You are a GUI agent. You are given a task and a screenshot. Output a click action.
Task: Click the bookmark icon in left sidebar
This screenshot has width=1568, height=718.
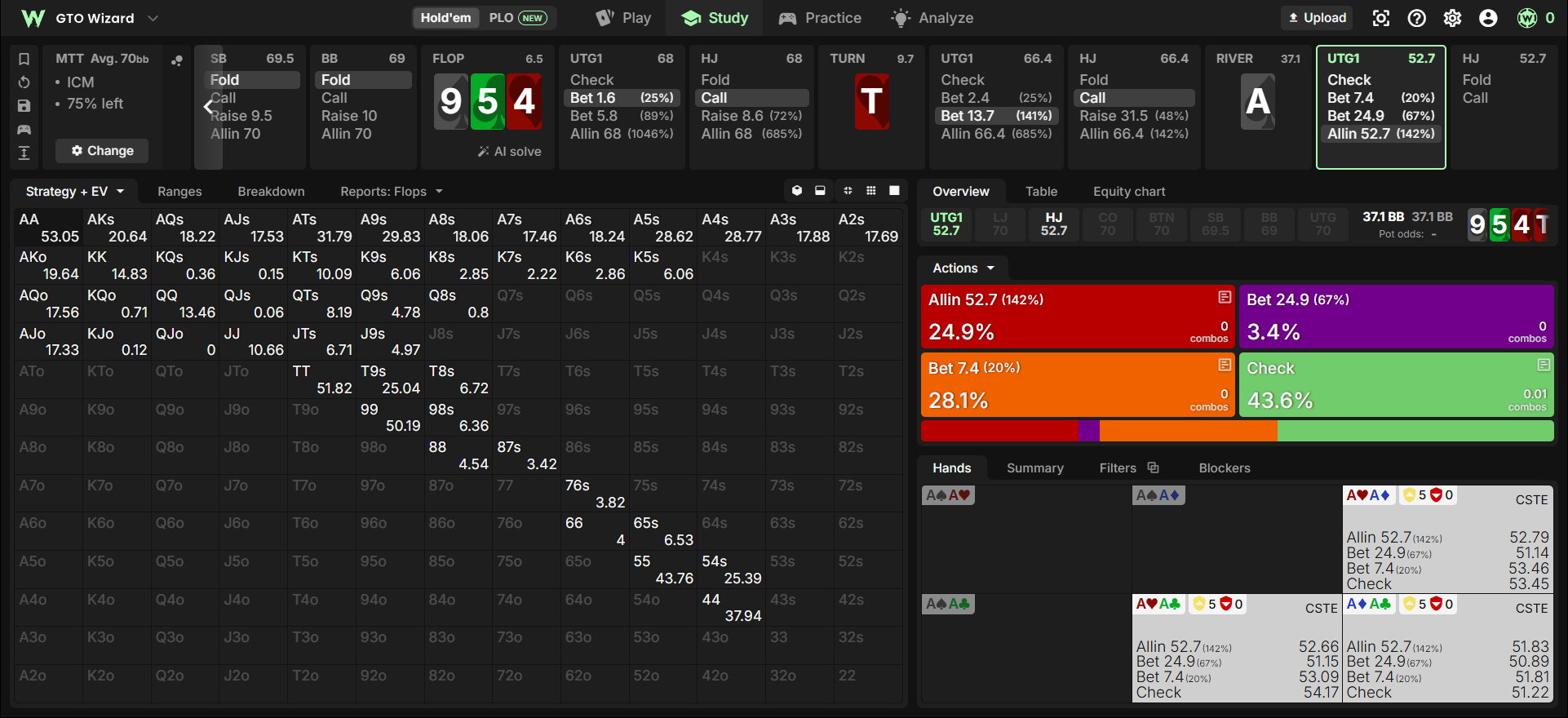click(24, 59)
